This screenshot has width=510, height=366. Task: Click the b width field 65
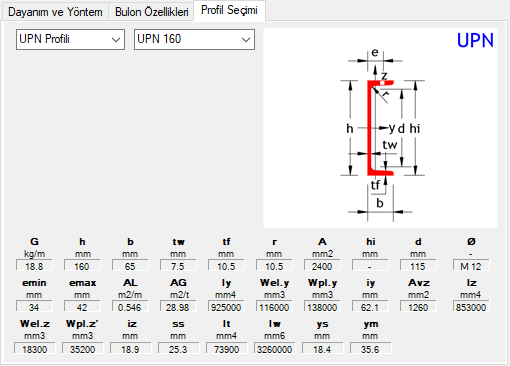tap(130, 266)
